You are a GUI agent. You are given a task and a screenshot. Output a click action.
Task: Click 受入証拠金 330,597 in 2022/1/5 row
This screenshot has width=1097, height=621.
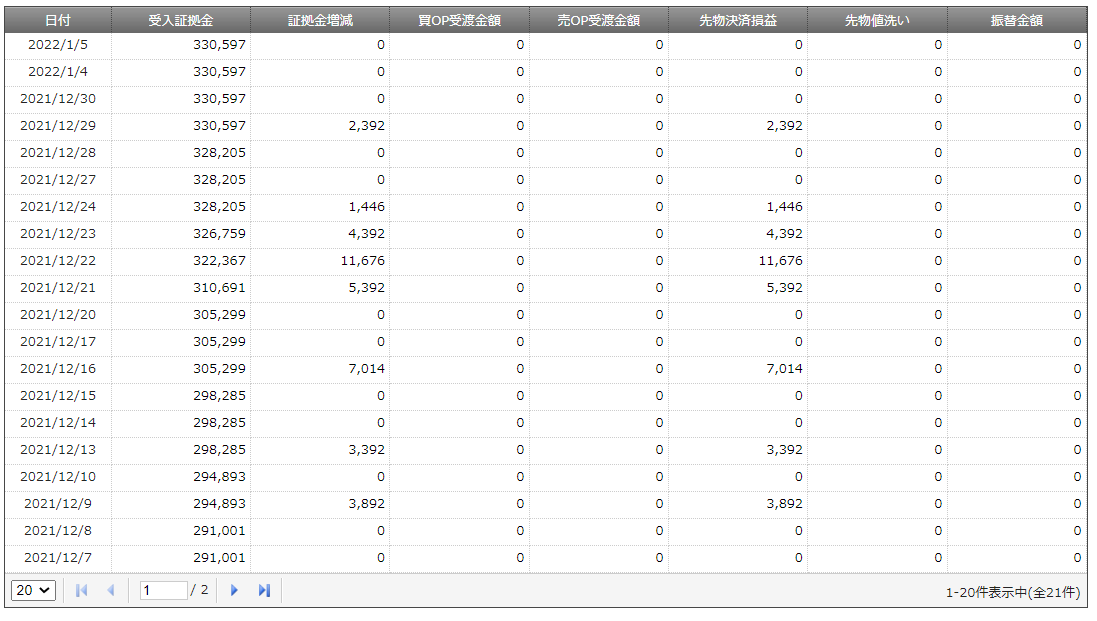pyautogui.click(x=220, y=45)
